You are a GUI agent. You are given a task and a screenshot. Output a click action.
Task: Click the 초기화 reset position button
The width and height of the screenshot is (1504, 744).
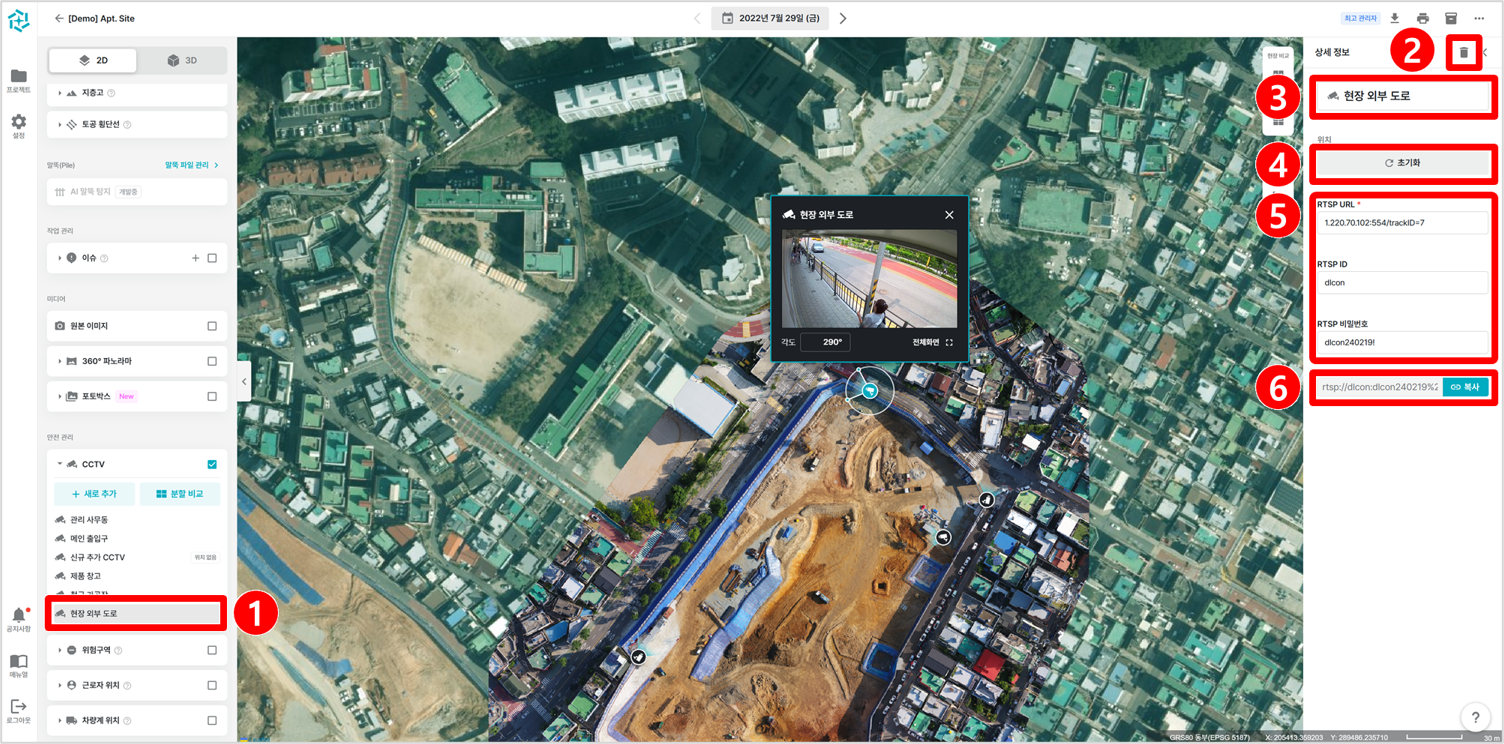tap(1402, 163)
